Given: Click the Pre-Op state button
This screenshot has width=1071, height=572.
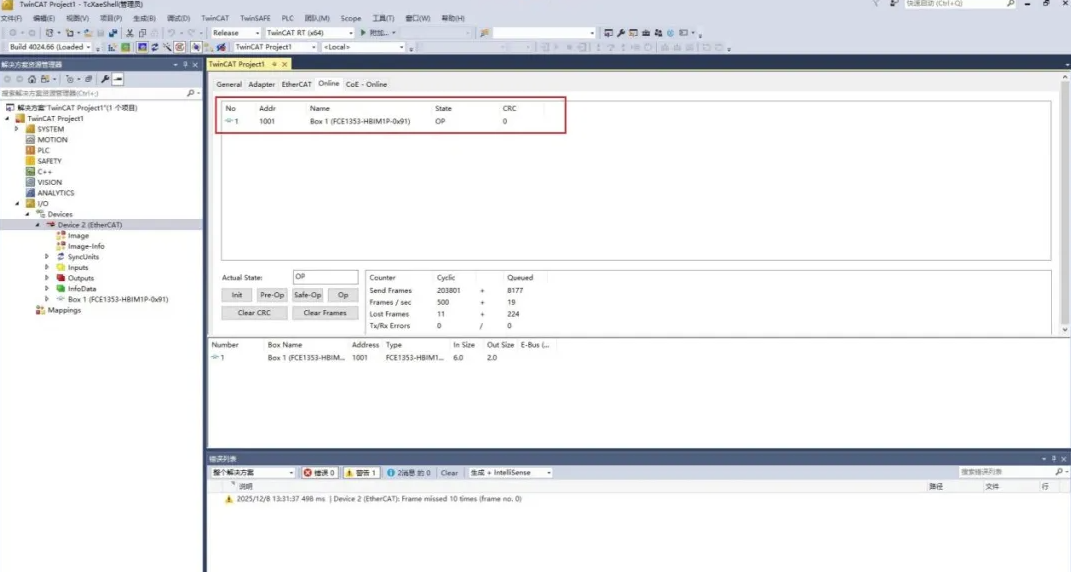Looking at the screenshot, I should point(271,295).
